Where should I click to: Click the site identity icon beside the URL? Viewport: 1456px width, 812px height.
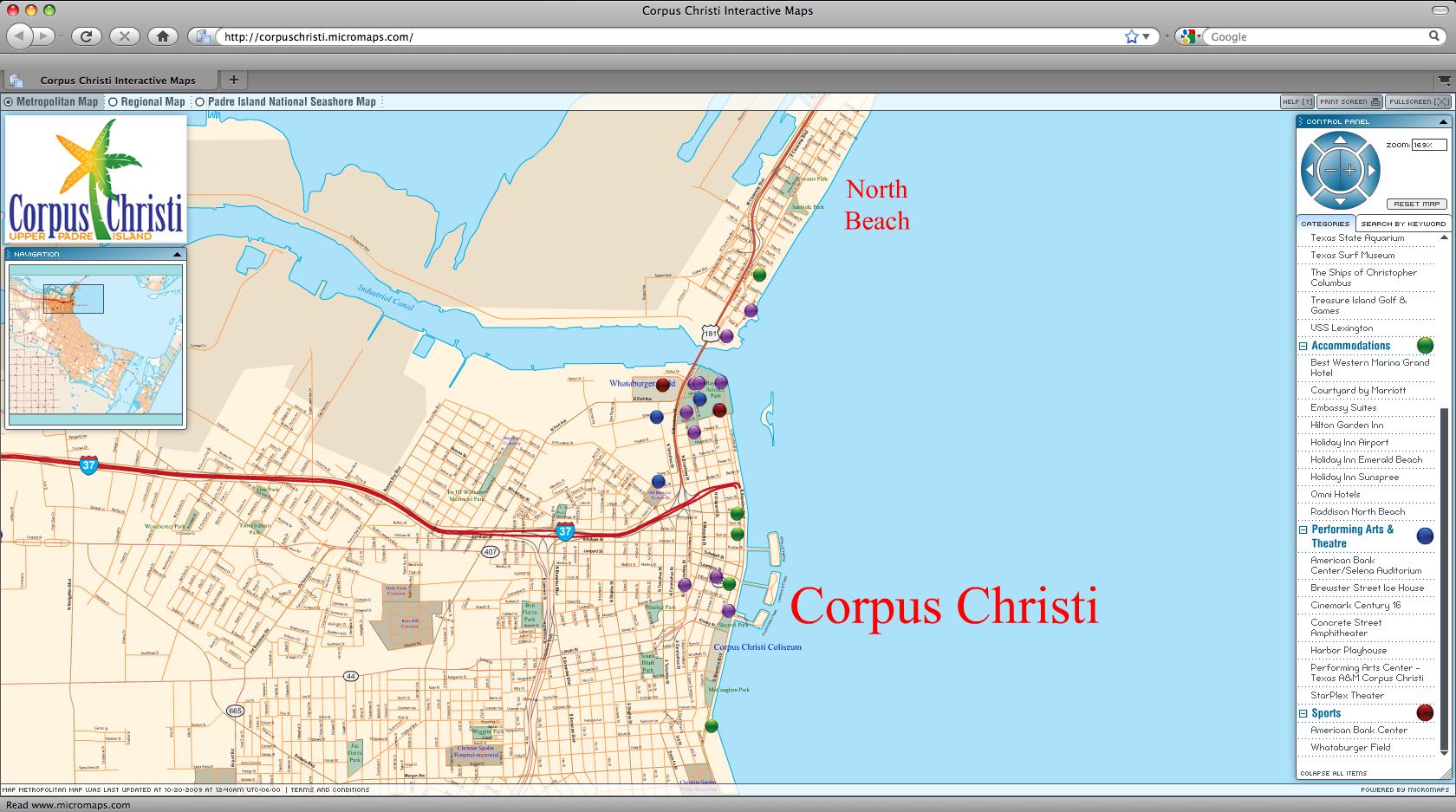[203, 36]
